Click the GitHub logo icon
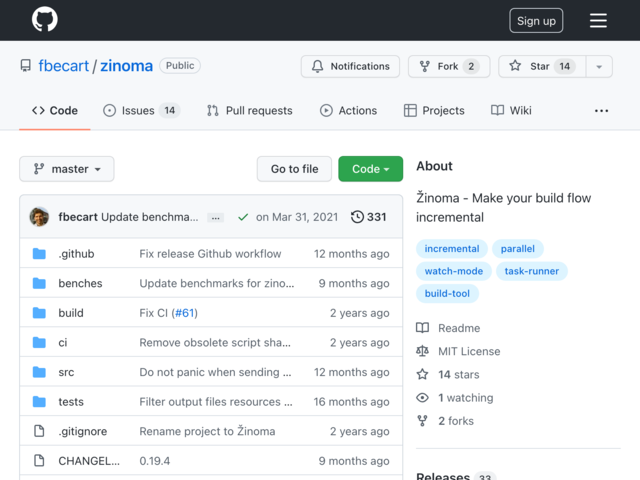This screenshot has height=480, width=640. [x=44, y=20]
